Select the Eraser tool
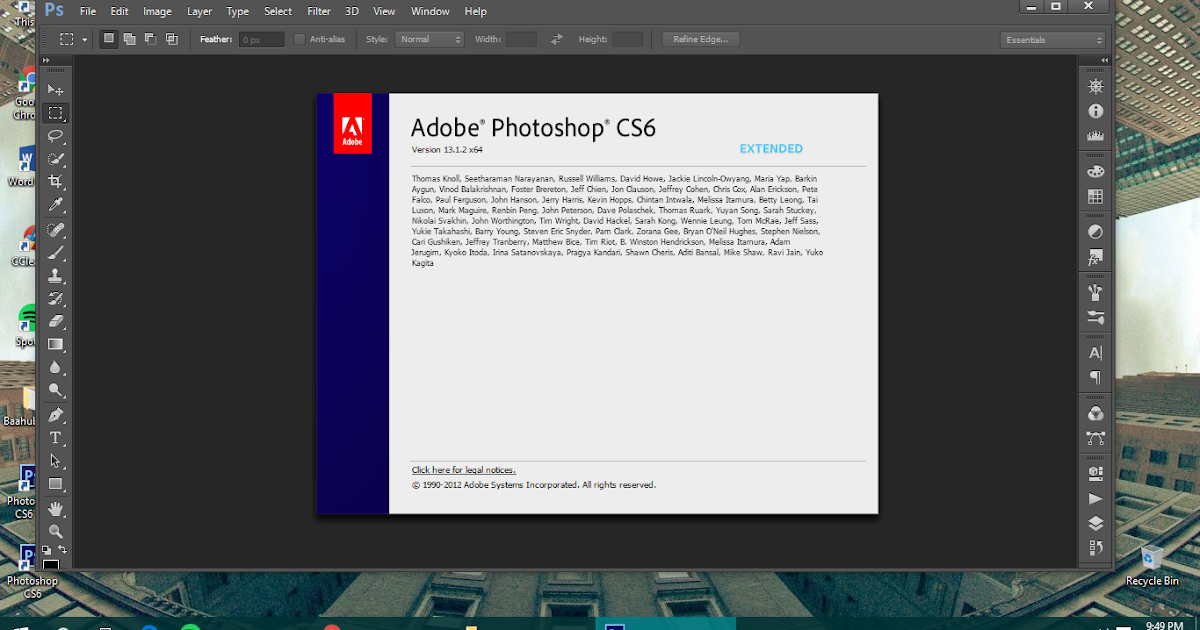This screenshot has height=630, width=1200. point(56,322)
